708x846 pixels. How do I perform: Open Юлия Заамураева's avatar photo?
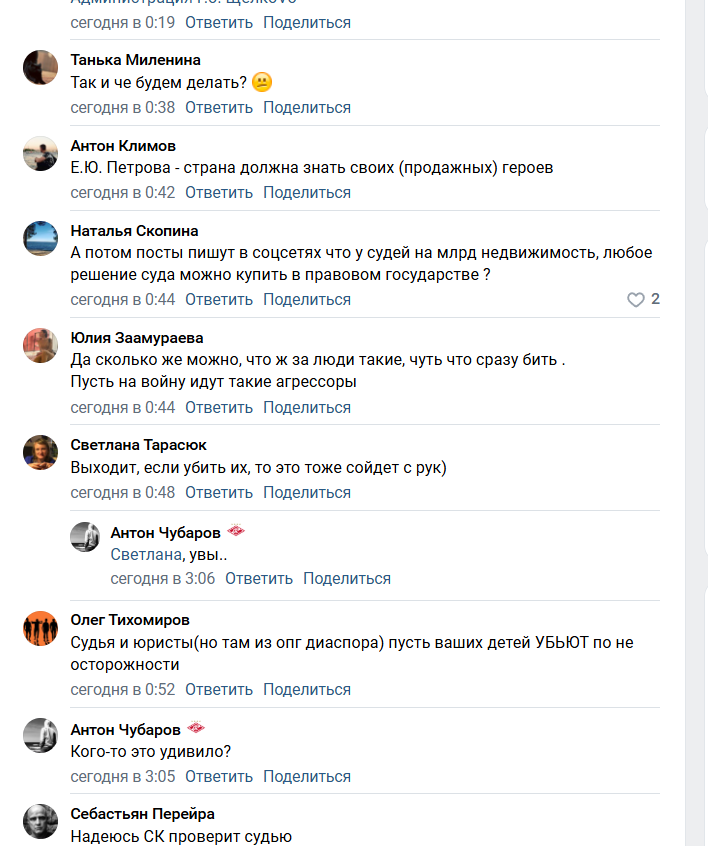(40, 345)
